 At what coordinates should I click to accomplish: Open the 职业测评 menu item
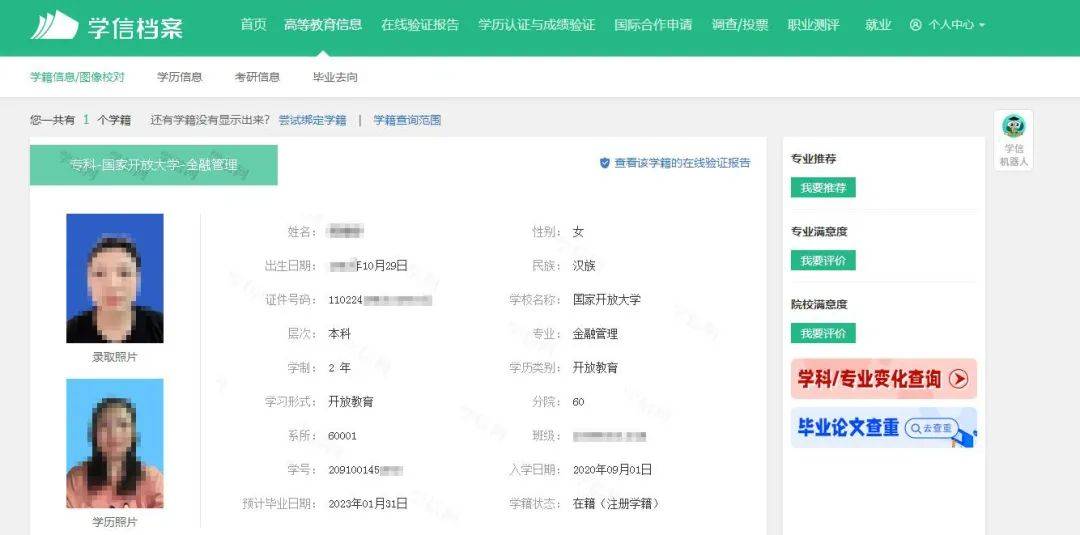pos(813,25)
